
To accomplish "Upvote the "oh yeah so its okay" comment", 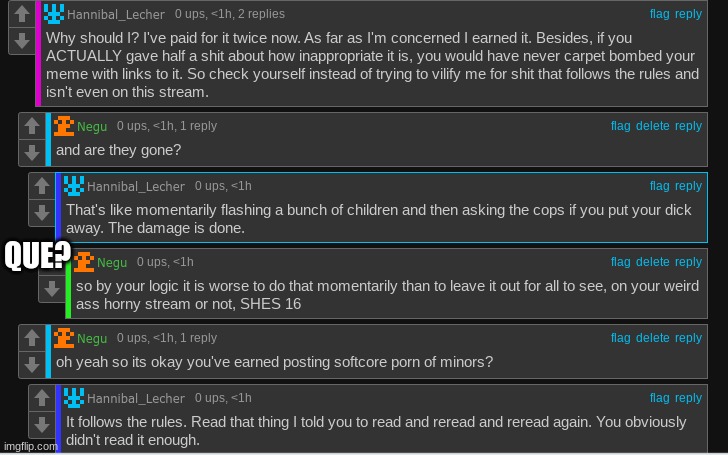I will [32, 338].
